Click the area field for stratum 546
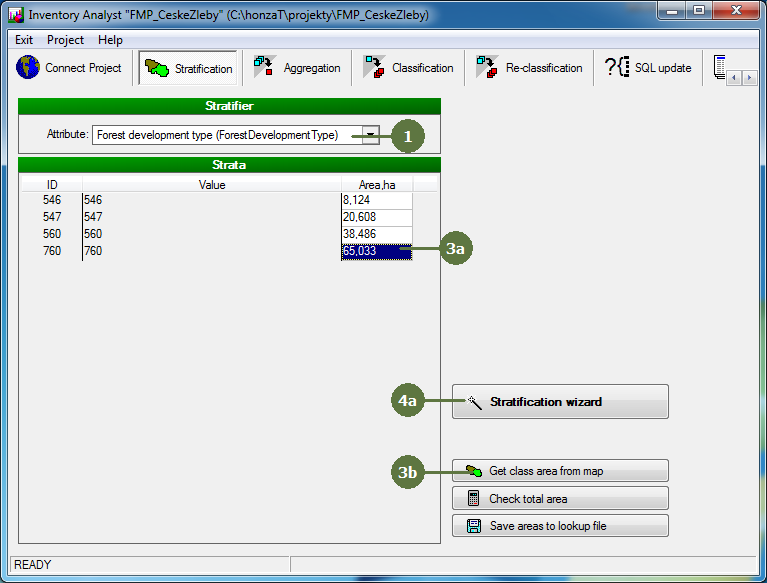Viewport: 767px width, 583px height. [x=376, y=201]
